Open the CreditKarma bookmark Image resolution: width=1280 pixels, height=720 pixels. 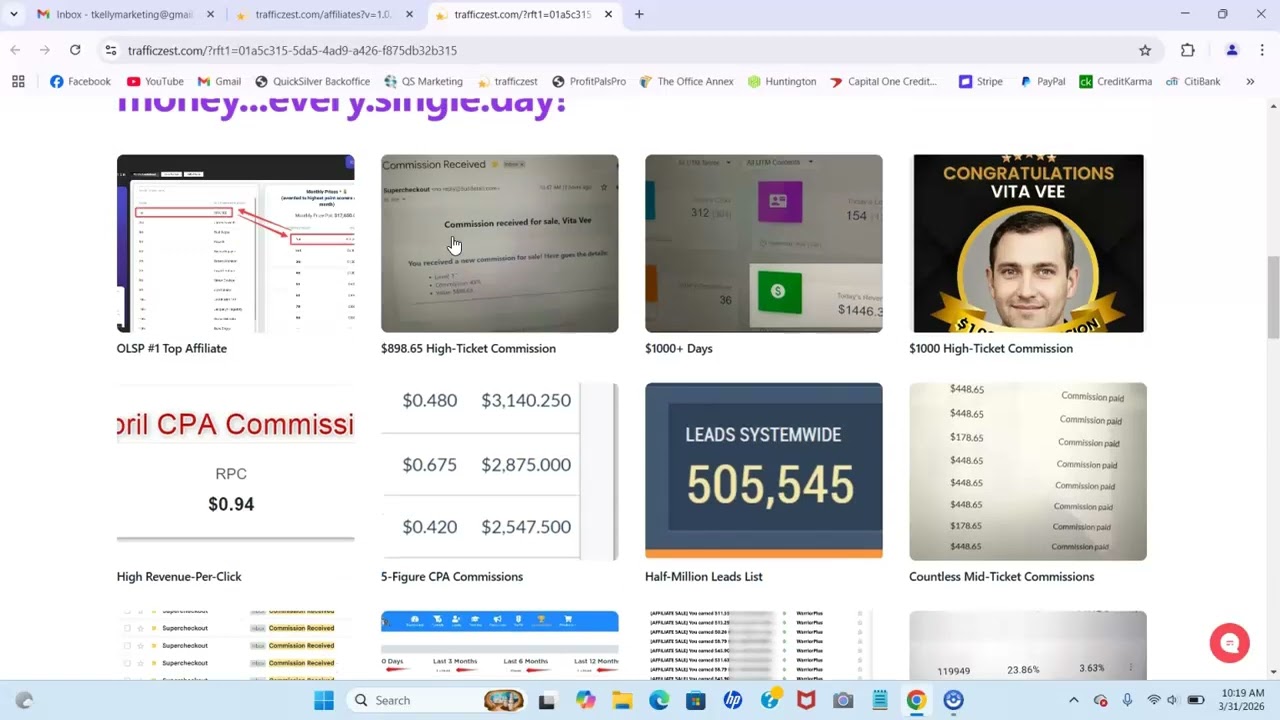coord(1115,81)
